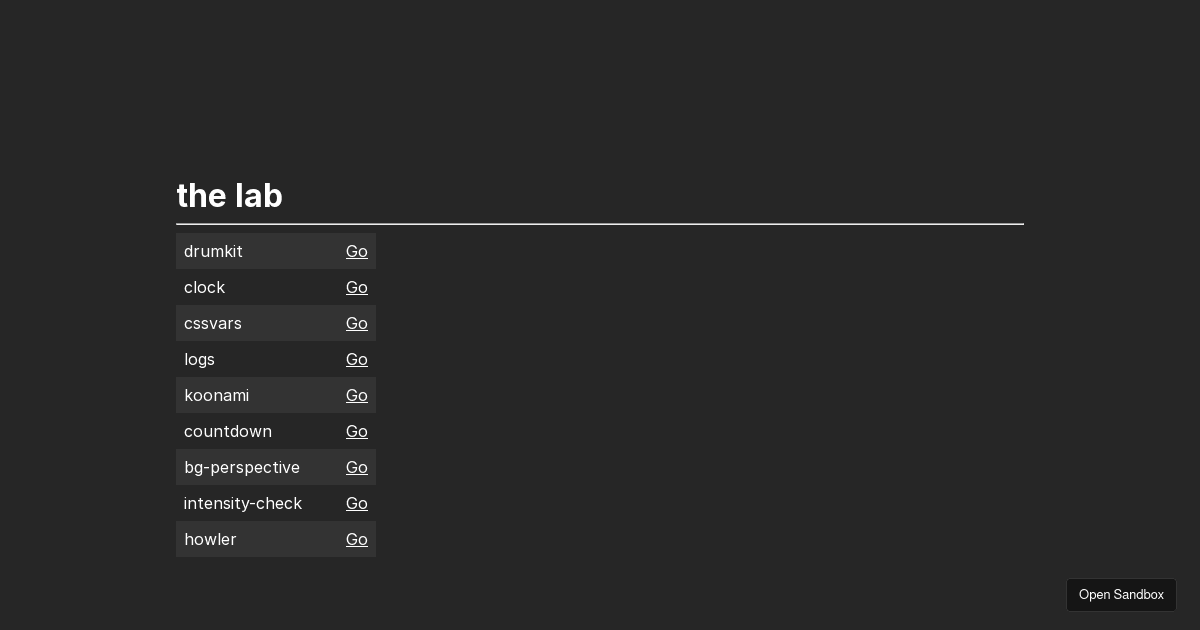Click the logs row text
This screenshot has height=630, width=1200.
(x=199, y=359)
